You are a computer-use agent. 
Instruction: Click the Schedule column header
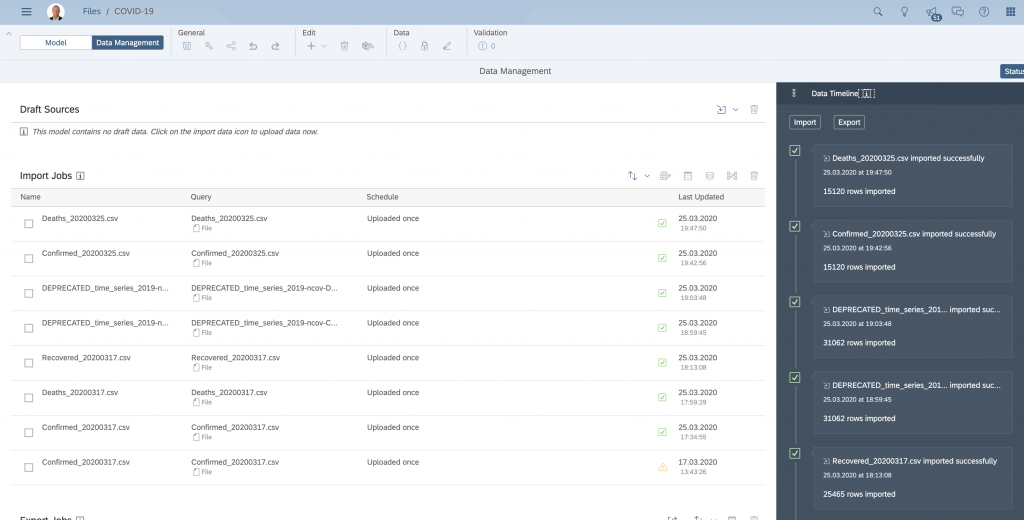click(382, 197)
